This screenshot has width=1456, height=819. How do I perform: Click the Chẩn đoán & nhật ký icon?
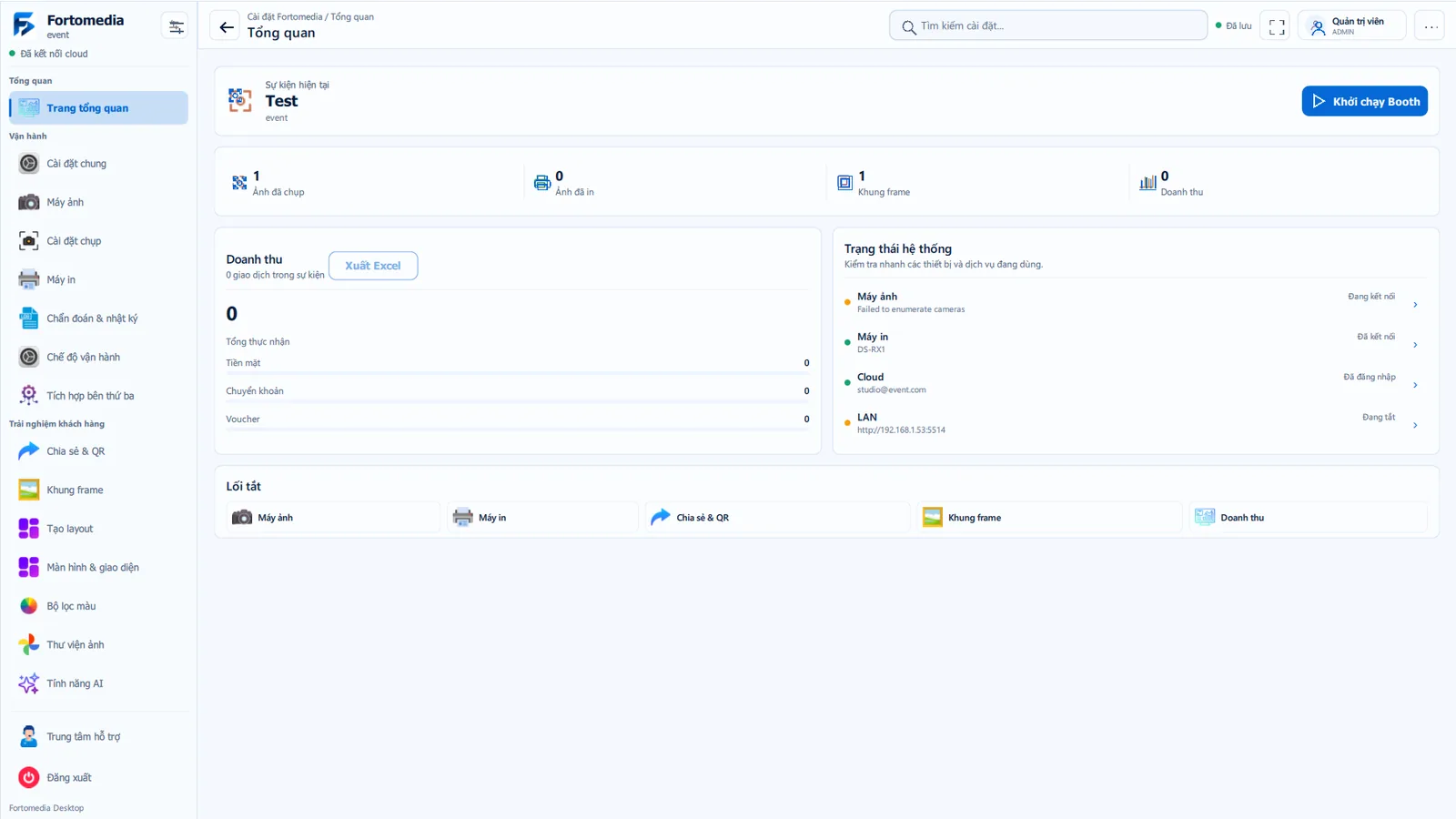click(29, 318)
